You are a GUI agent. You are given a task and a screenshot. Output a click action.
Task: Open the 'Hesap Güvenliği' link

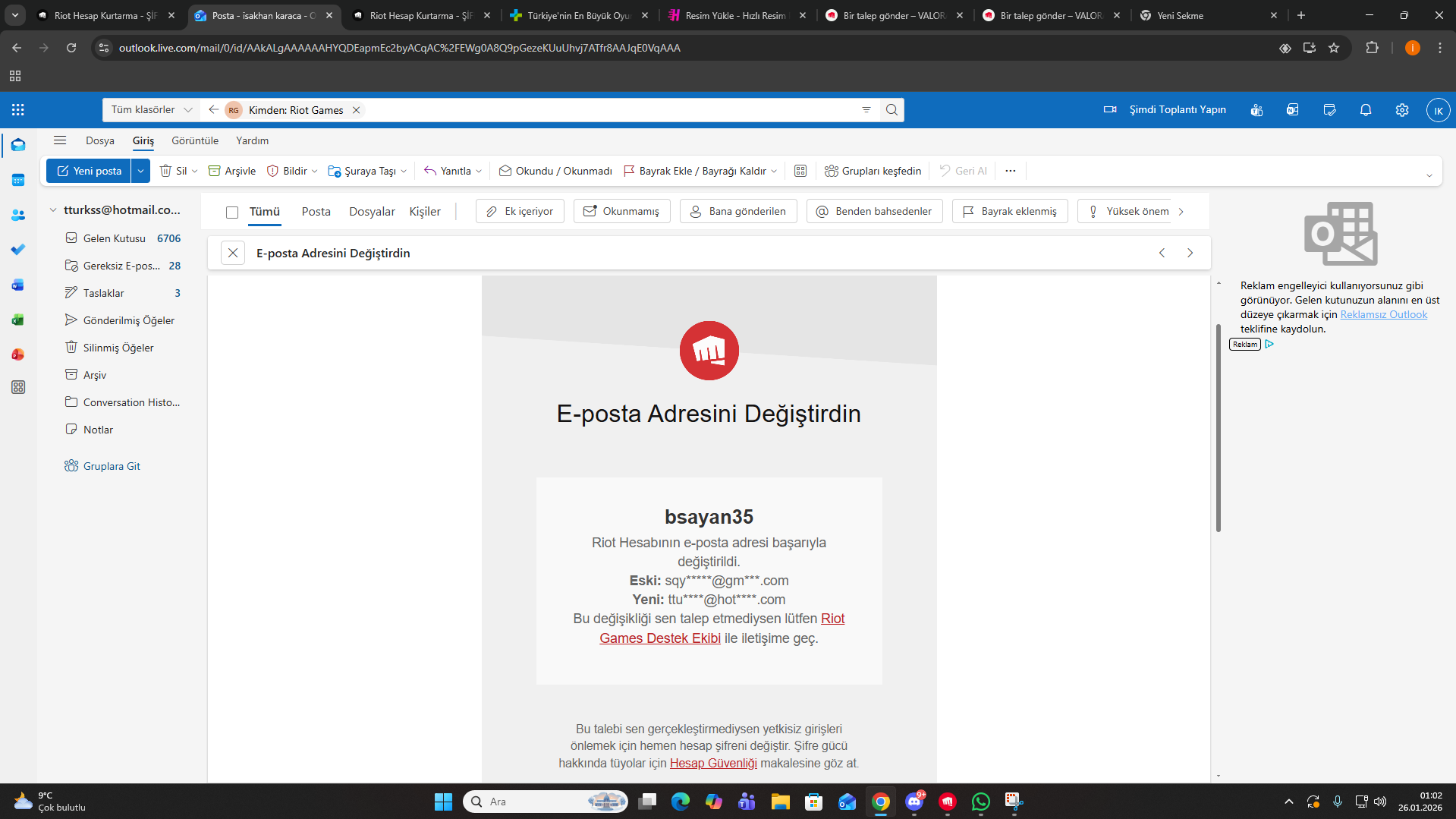coord(713,763)
